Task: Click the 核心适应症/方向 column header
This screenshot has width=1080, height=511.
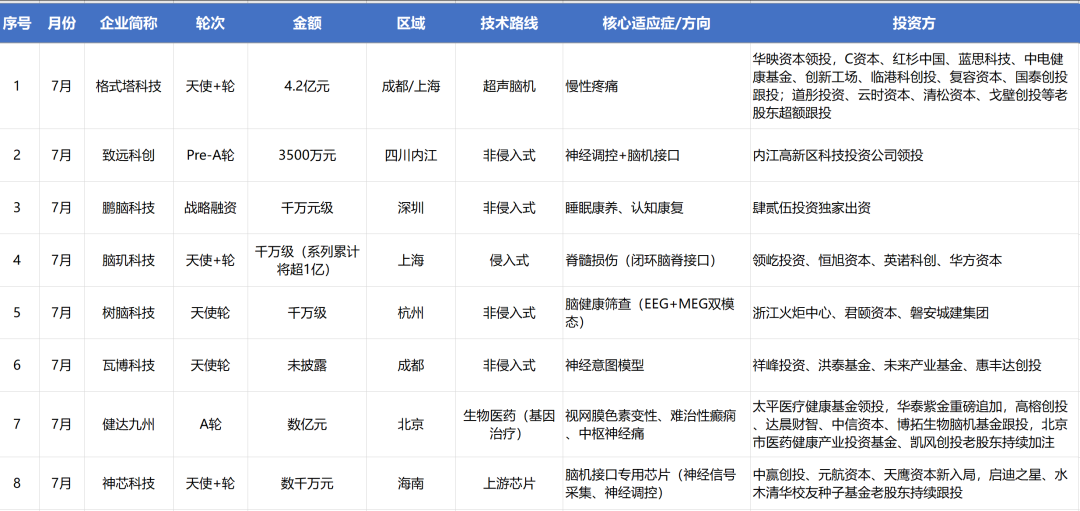Action: pos(656,23)
